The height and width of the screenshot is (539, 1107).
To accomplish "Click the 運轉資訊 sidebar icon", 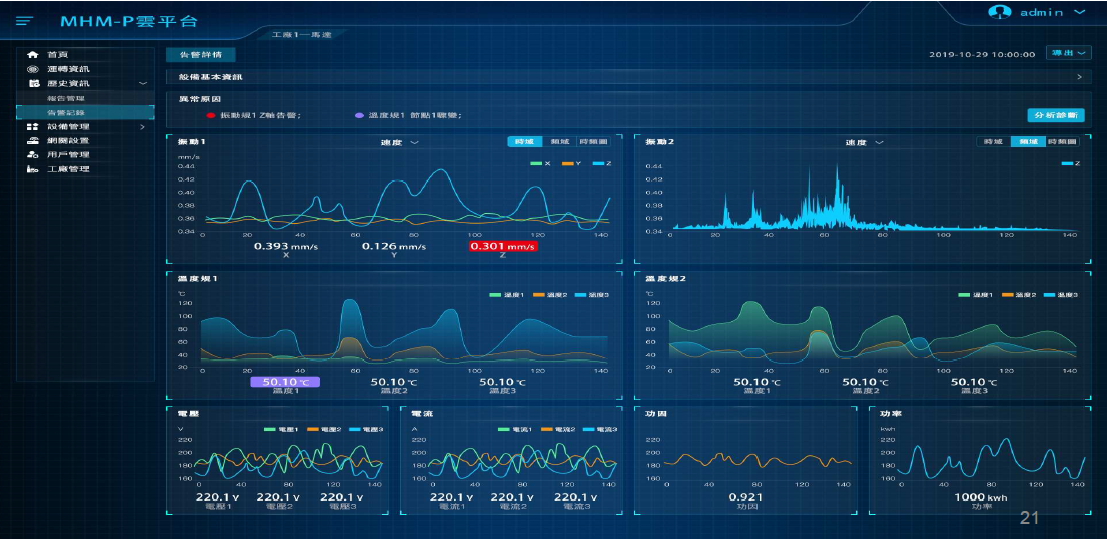I will click(x=33, y=69).
